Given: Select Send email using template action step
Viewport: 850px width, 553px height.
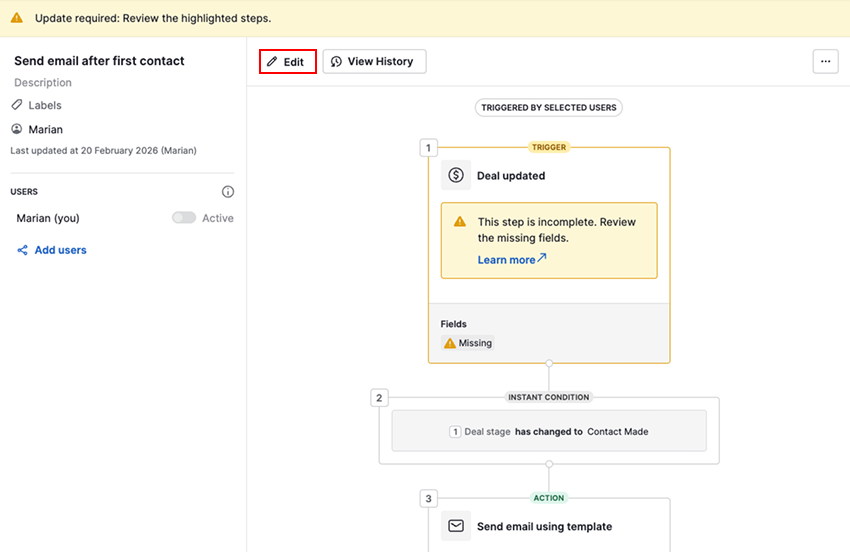Looking at the screenshot, I should [544, 526].
